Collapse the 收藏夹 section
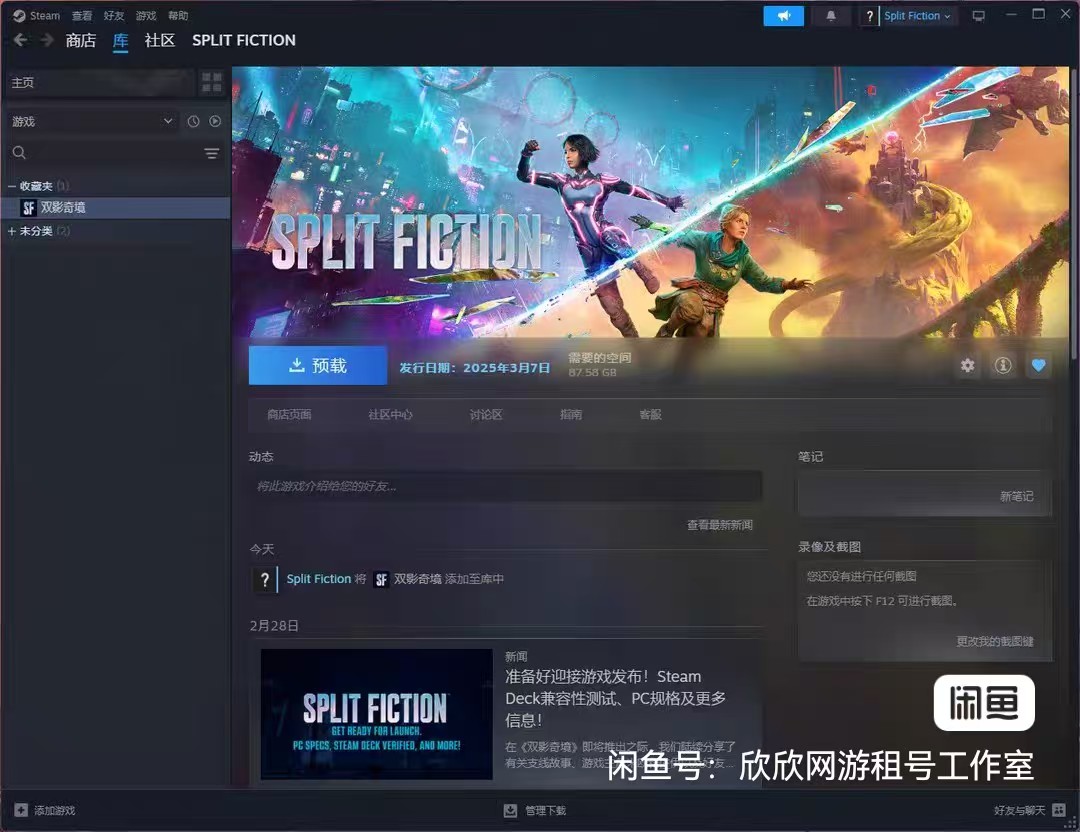 click(12, 186)
